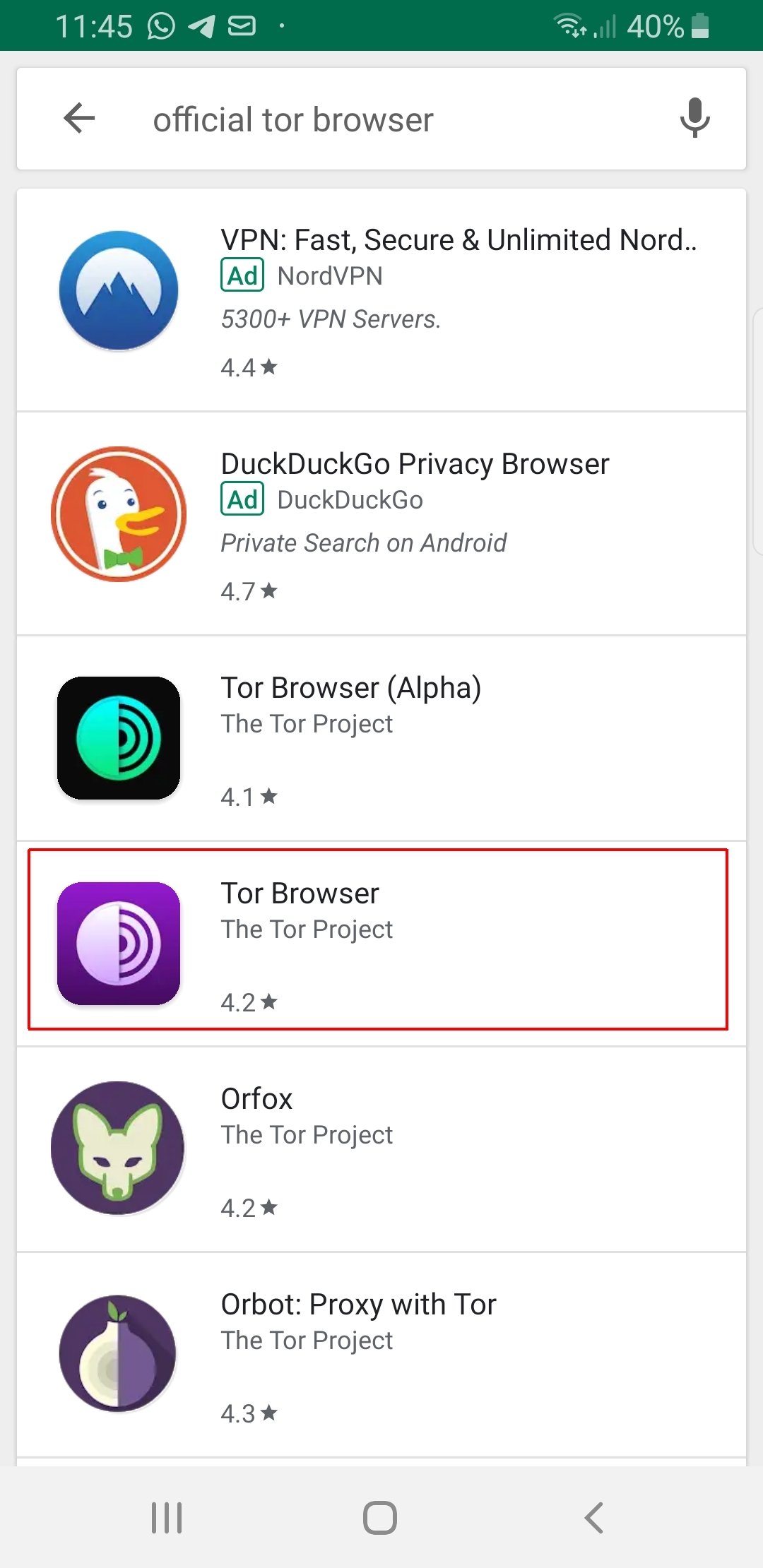Viewport: 763px width, 1568px height.
Task: Open the NordVPN app icon
Action: coord(119,290)
